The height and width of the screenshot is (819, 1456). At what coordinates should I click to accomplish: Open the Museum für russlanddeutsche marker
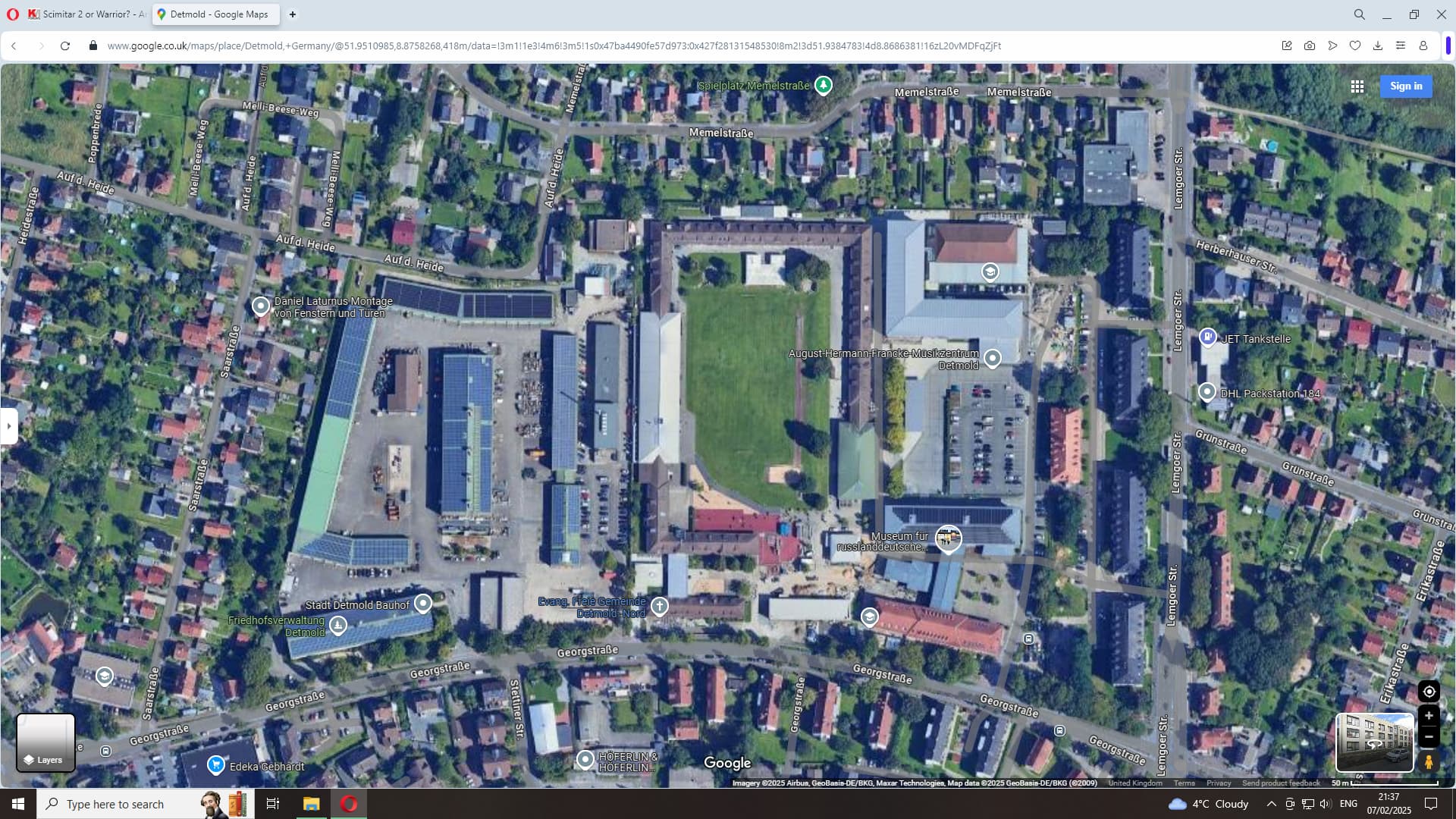point(948,538)
